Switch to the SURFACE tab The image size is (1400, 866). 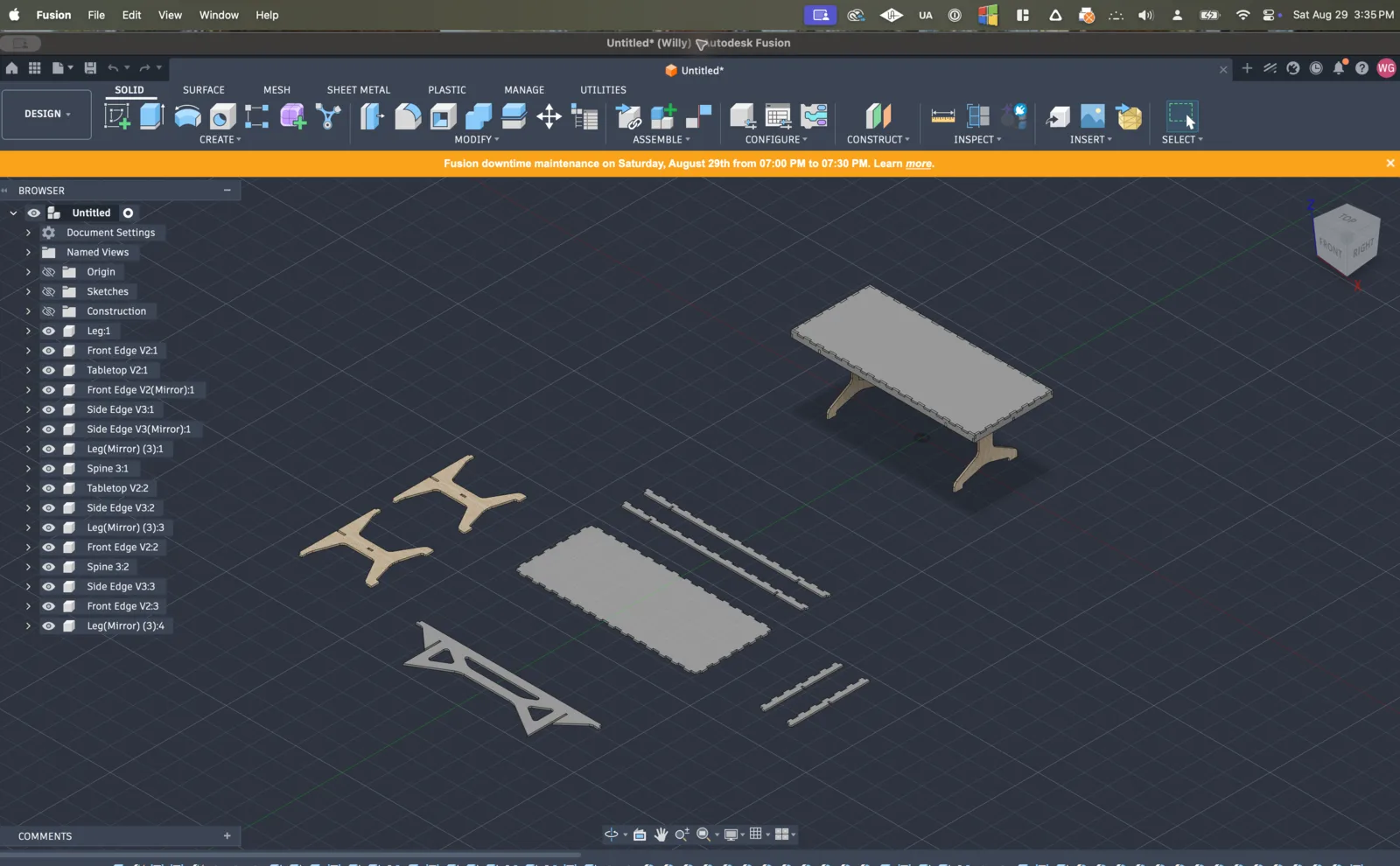[x=204, y=90]
